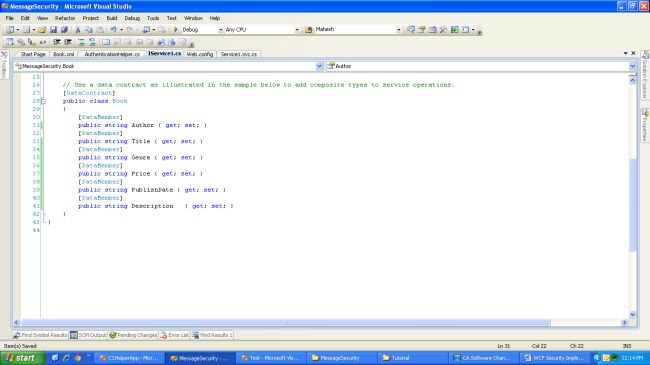The width and height of the screenshot is (650, 365).
Task: Open the SCM Output panel
Action: click(x=88, y=335)
